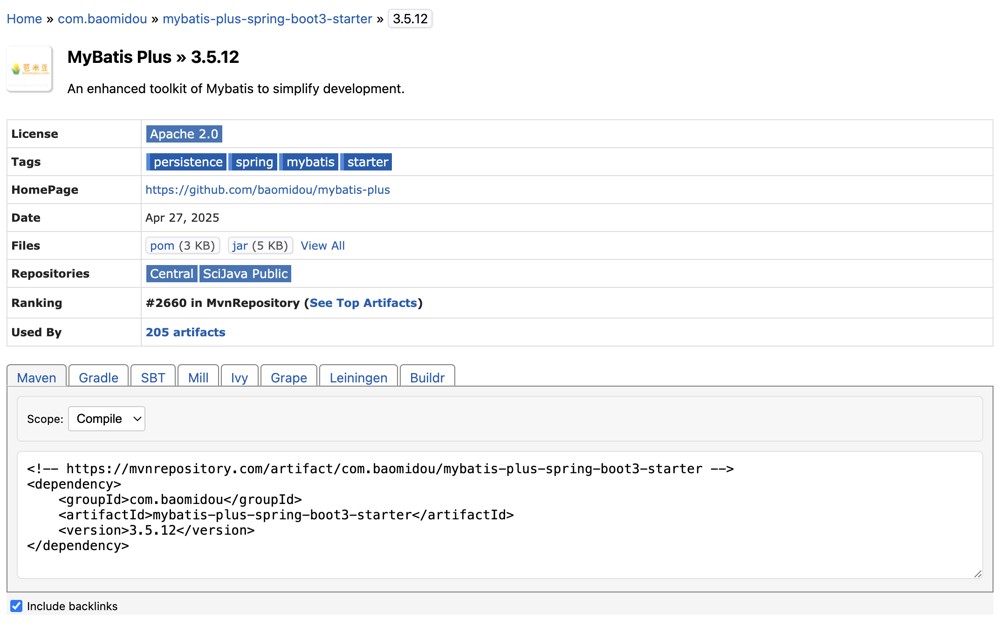Download the jar (5 KB) file
The image size is (1000, 626).
tap(260, 246)
